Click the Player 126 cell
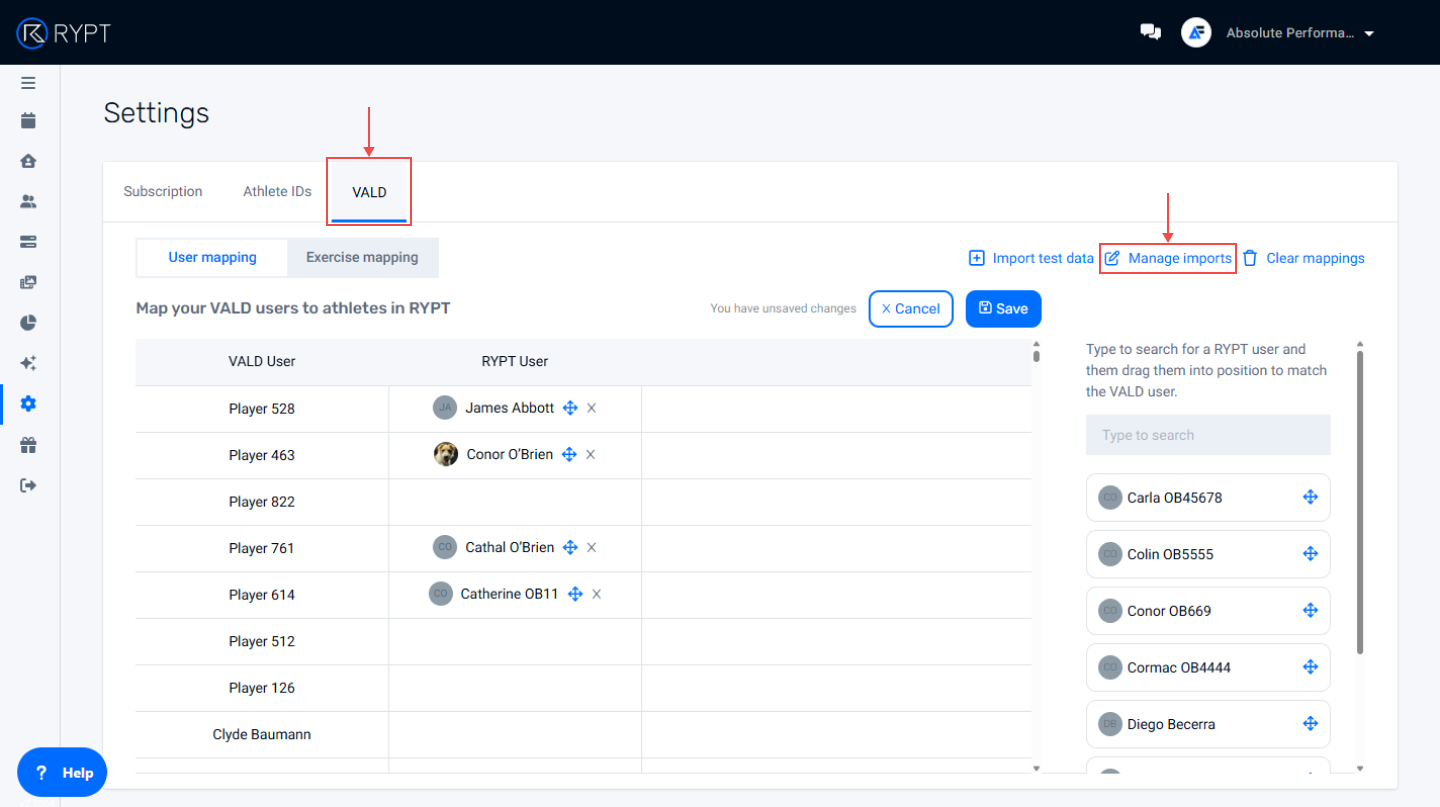Viewport: 1440px width, 807px height. pos(262,688)
